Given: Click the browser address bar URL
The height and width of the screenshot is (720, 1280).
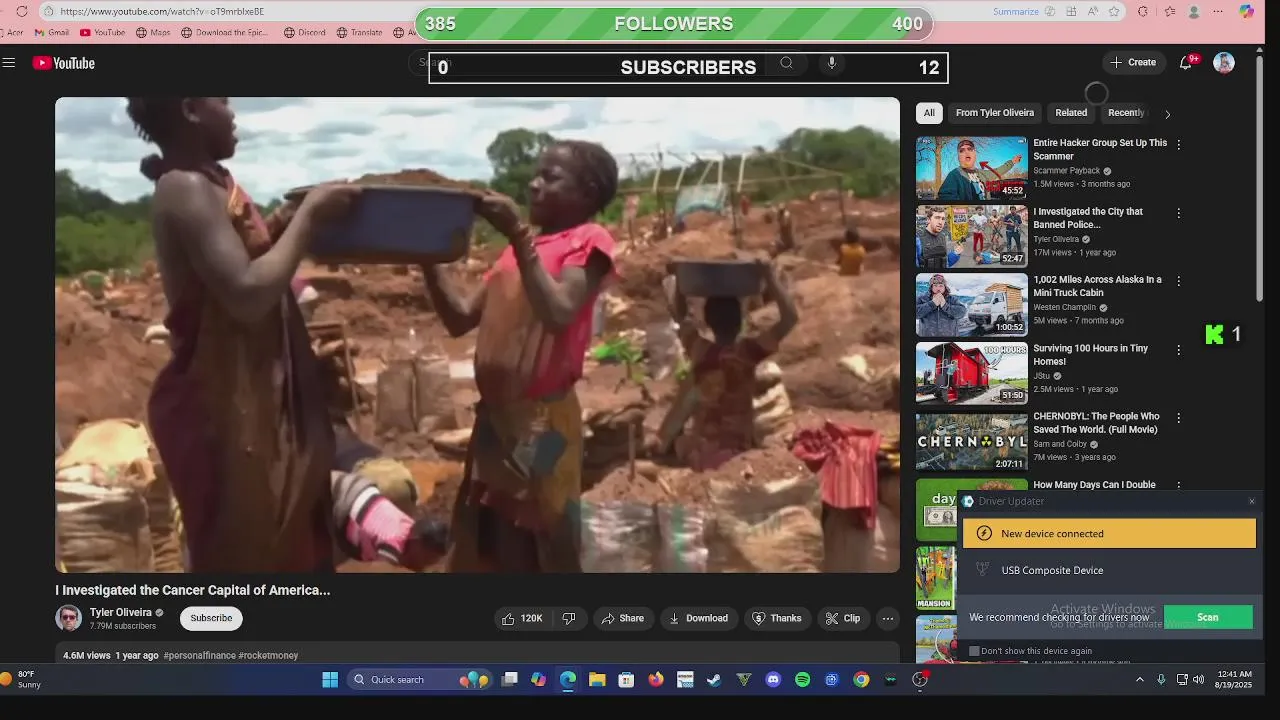Looking at the screenshot, I should [162, 11].
